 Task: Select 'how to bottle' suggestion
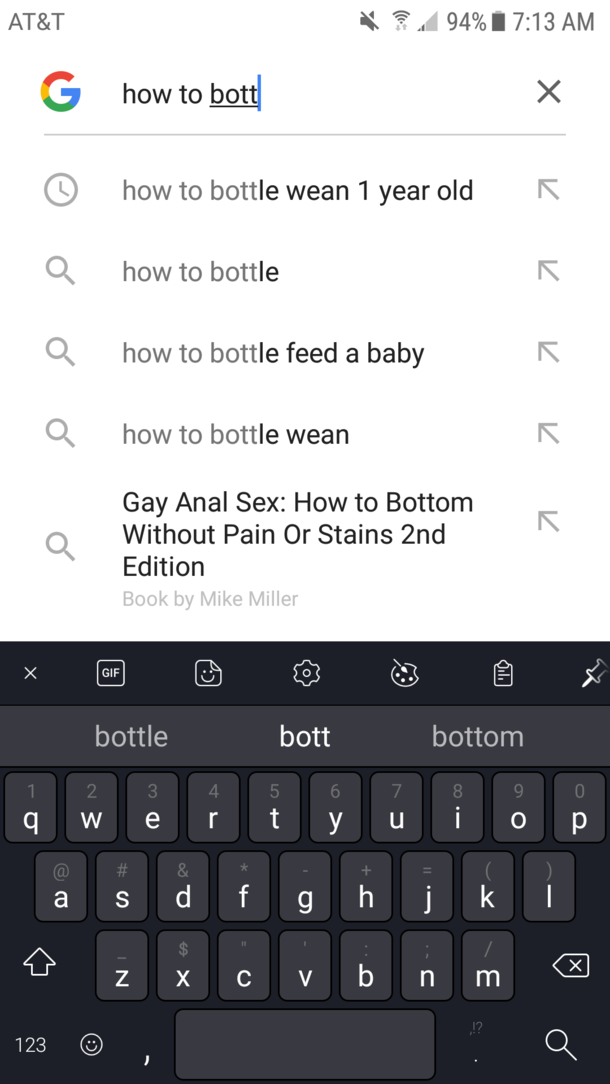point(200,272)
